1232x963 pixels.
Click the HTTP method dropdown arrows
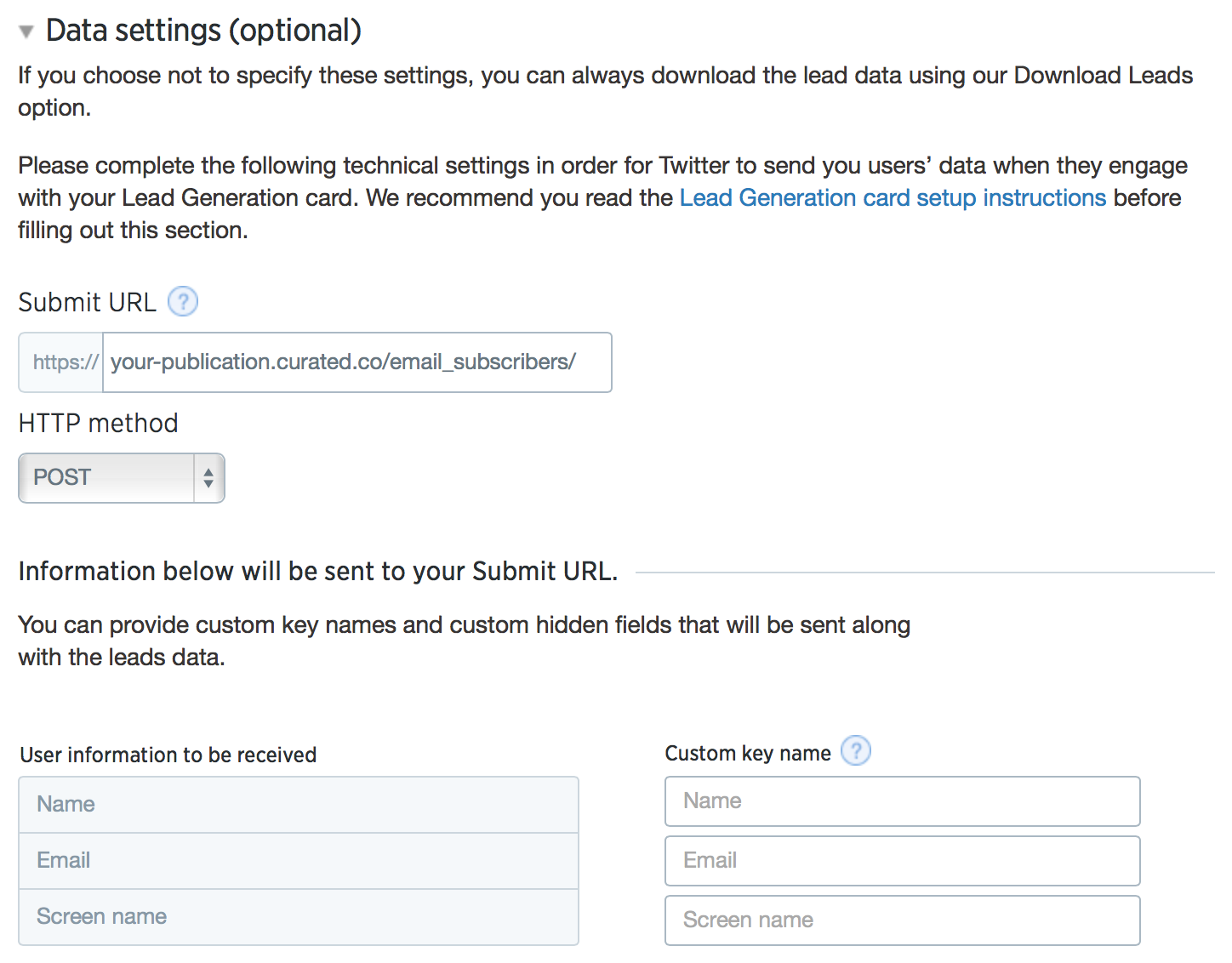(x=208, y=478)
